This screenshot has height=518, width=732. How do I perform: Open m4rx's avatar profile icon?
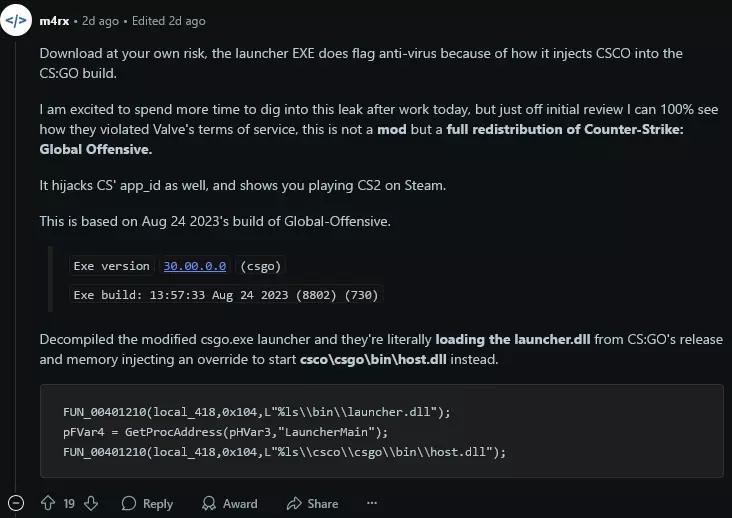point(16,21)
